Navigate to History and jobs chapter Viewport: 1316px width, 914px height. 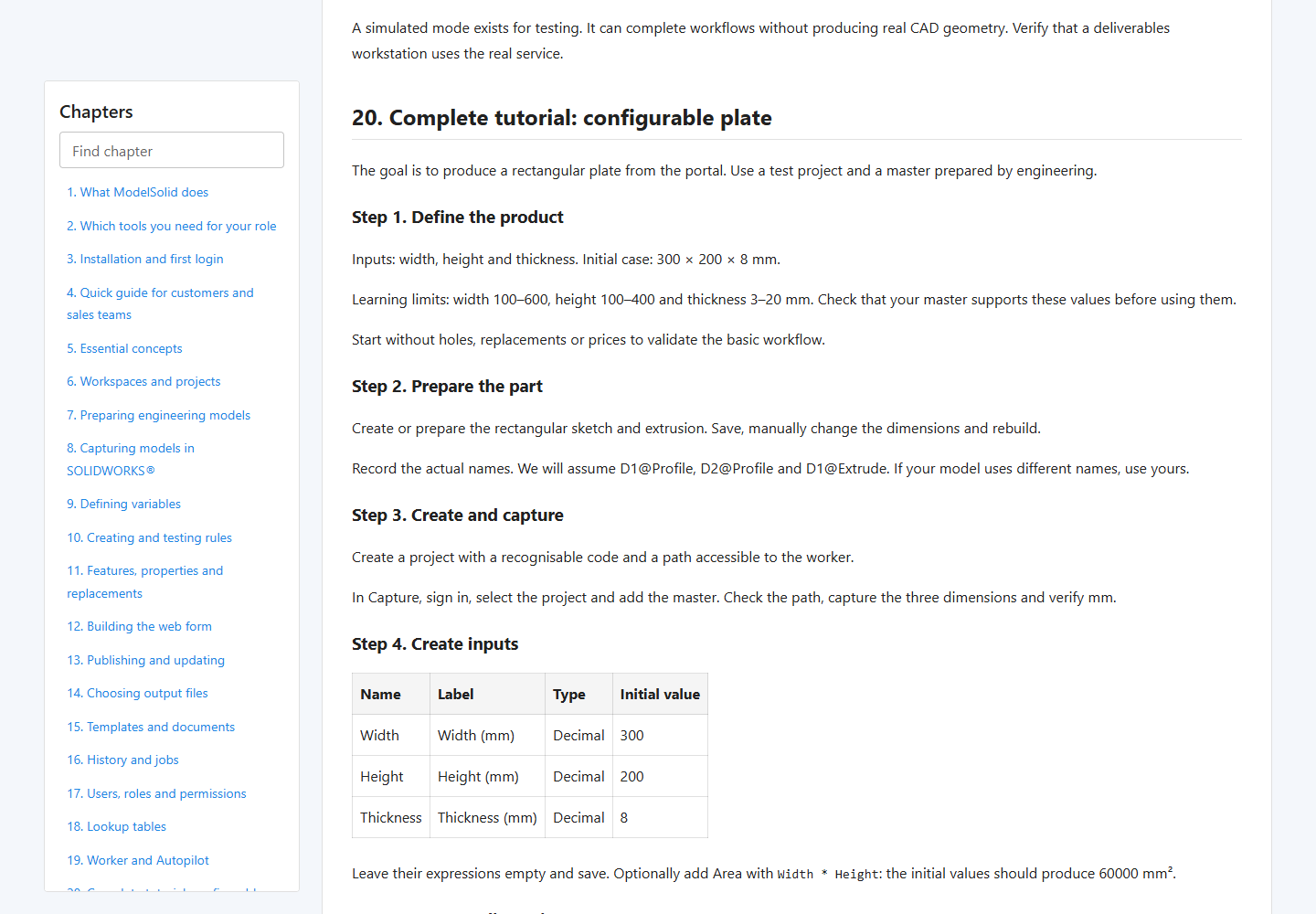point(122,760)
